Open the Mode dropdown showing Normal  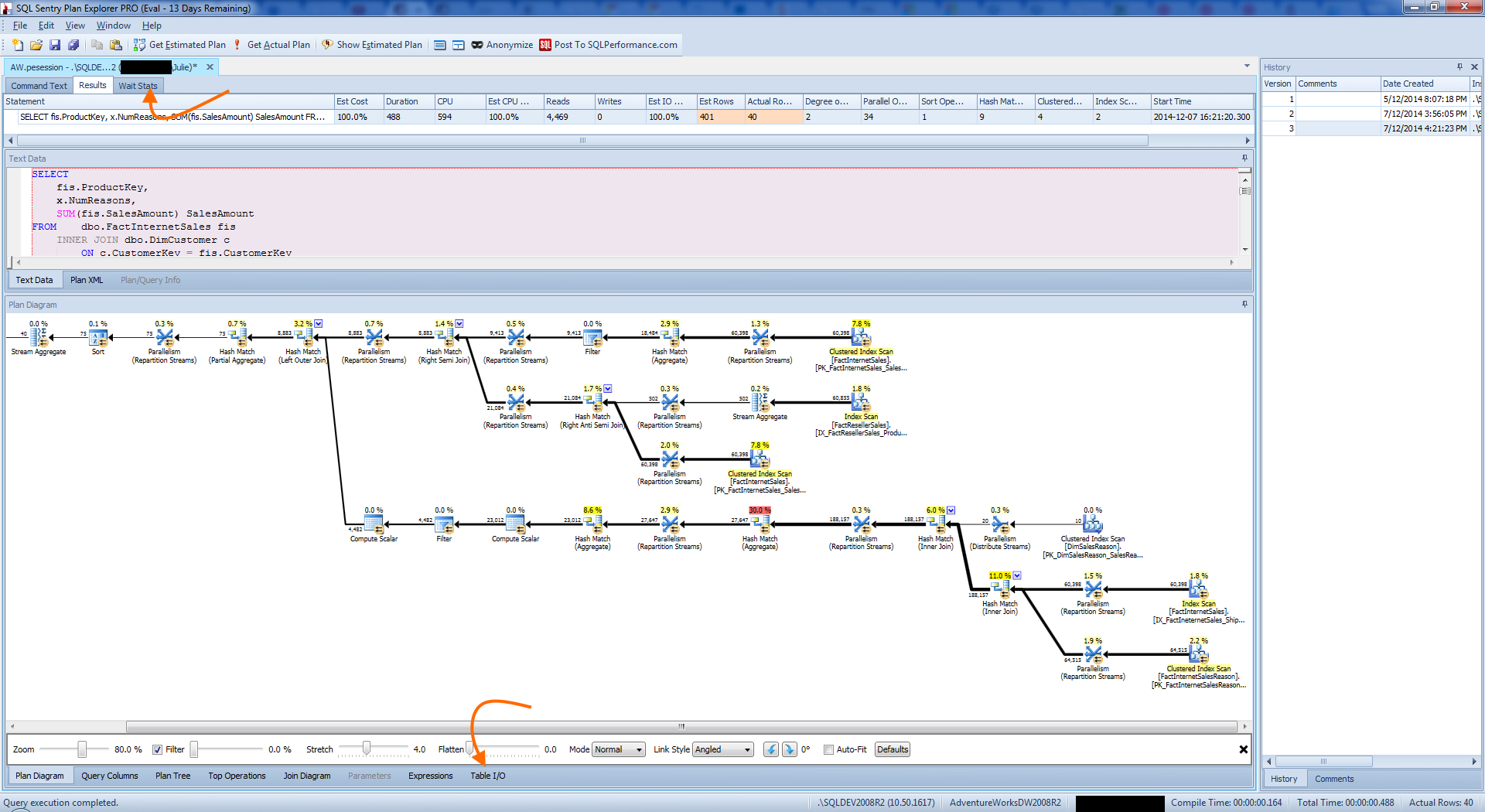tap(618, 749)
